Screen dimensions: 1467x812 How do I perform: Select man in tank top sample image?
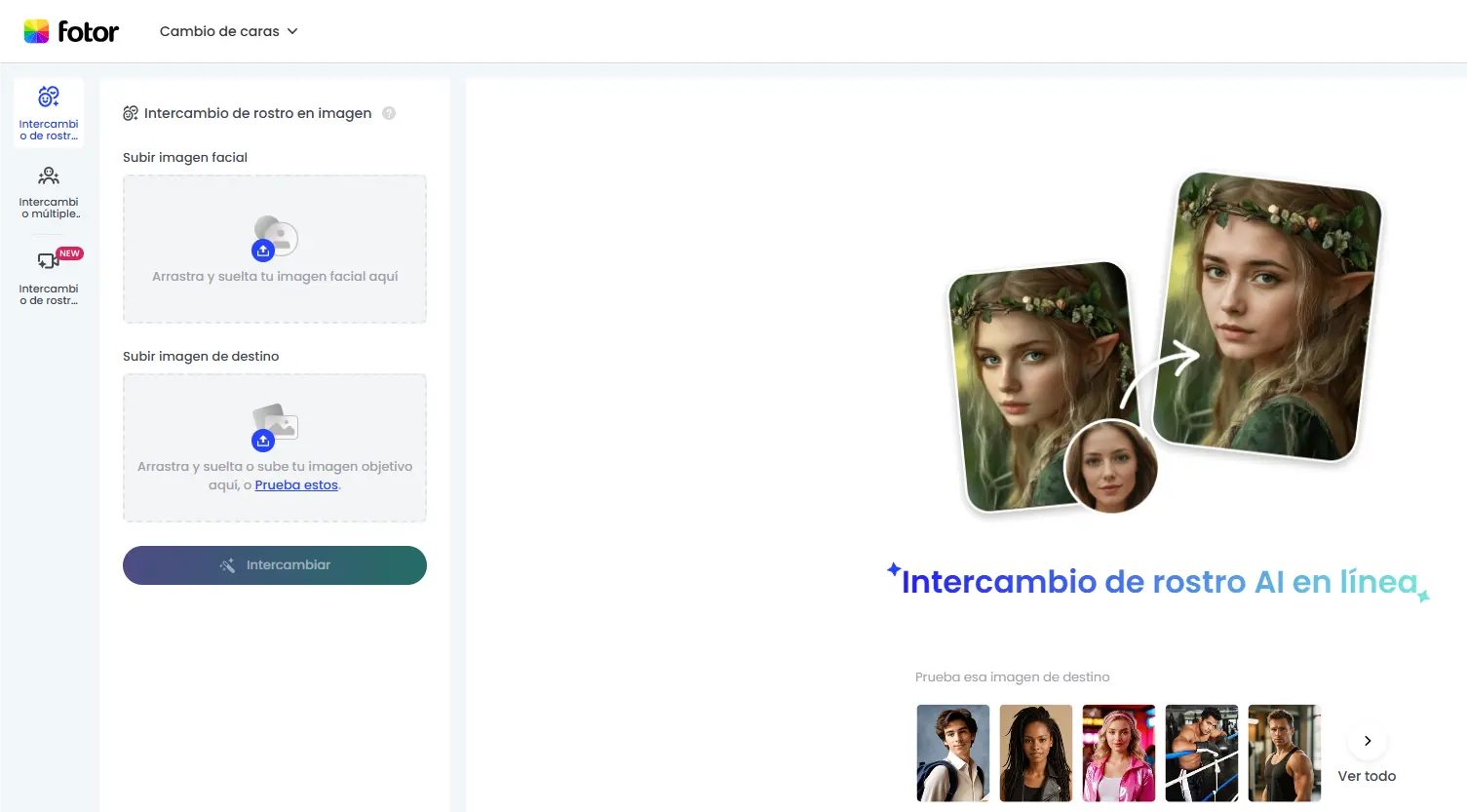tap(1285, 753)
